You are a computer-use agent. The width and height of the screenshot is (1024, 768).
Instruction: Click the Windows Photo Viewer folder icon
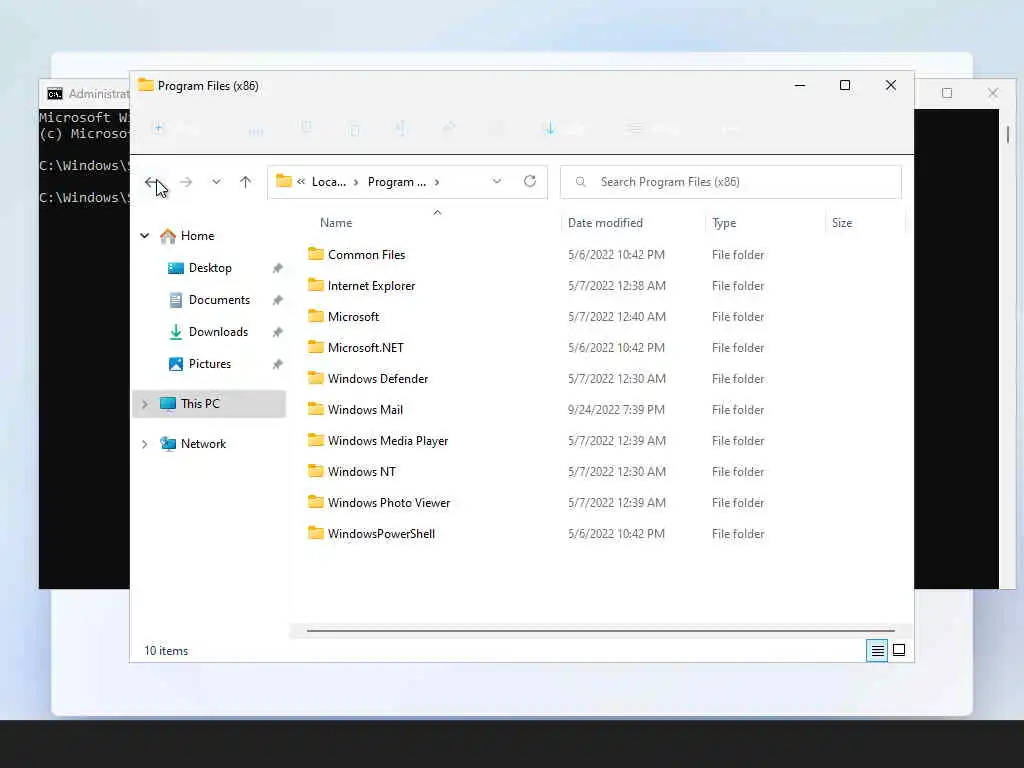316,502
